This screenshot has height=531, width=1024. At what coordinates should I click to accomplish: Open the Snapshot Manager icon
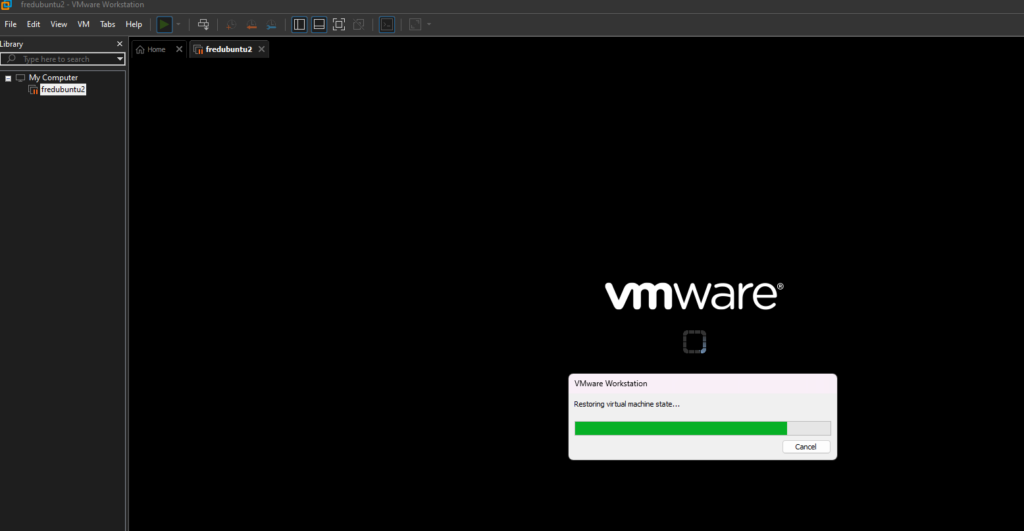pos(272,25)
